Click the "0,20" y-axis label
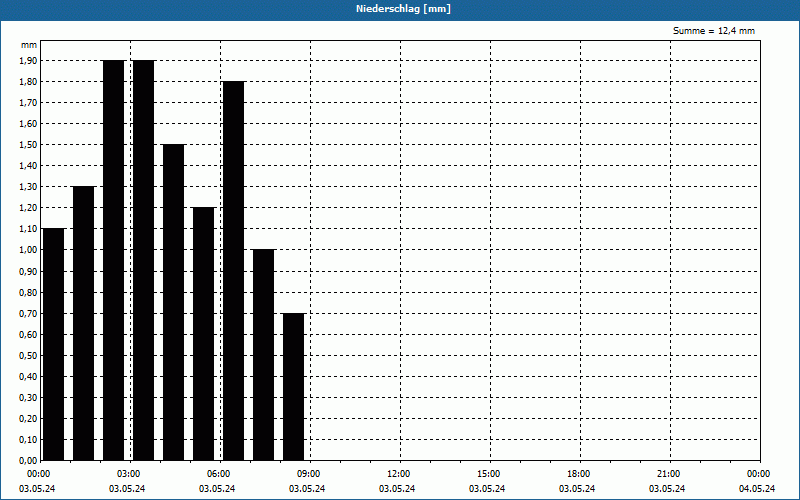 pos(28,419)
